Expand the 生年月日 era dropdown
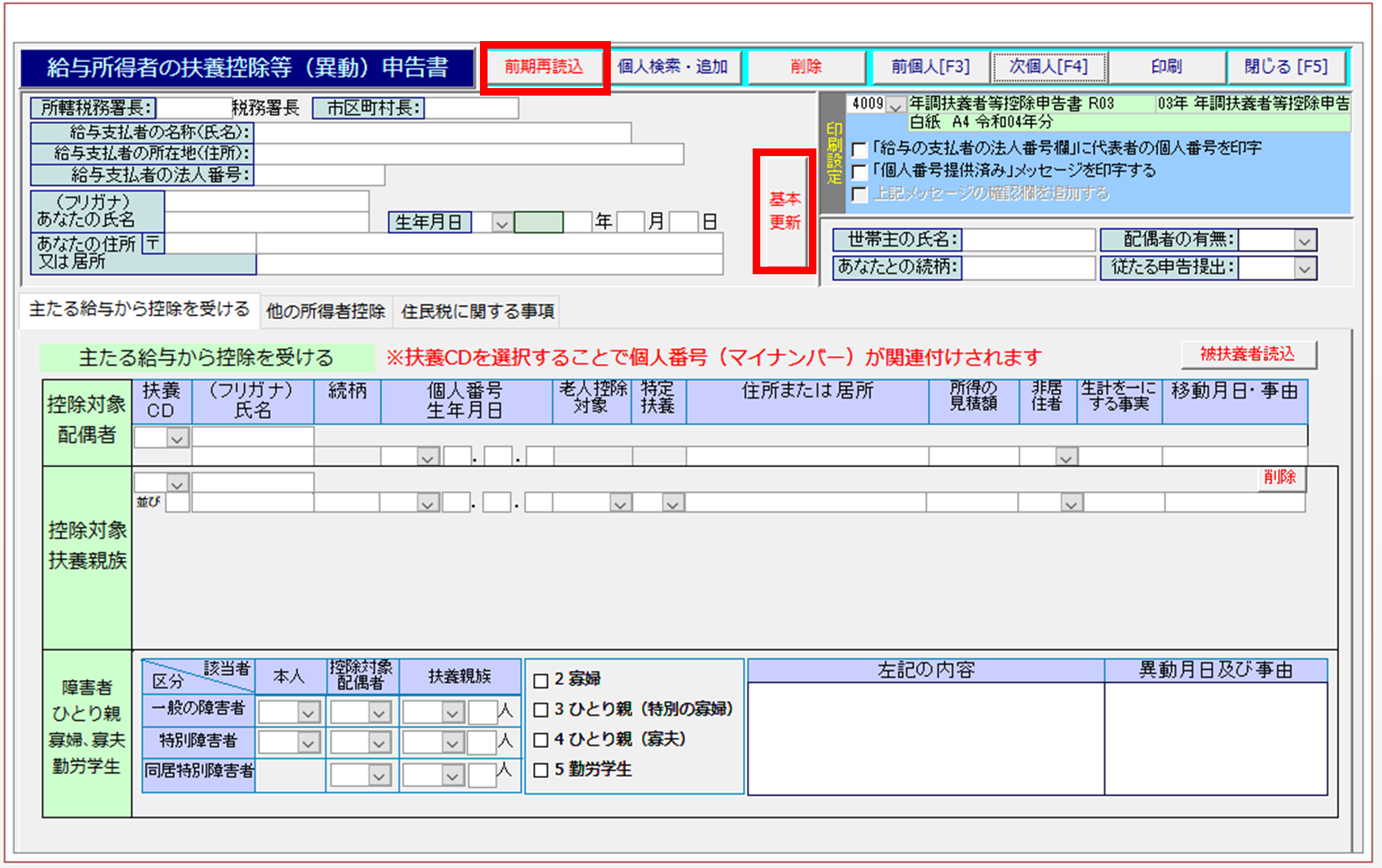Screen dimensions: 1382x868 coord(501,223)
